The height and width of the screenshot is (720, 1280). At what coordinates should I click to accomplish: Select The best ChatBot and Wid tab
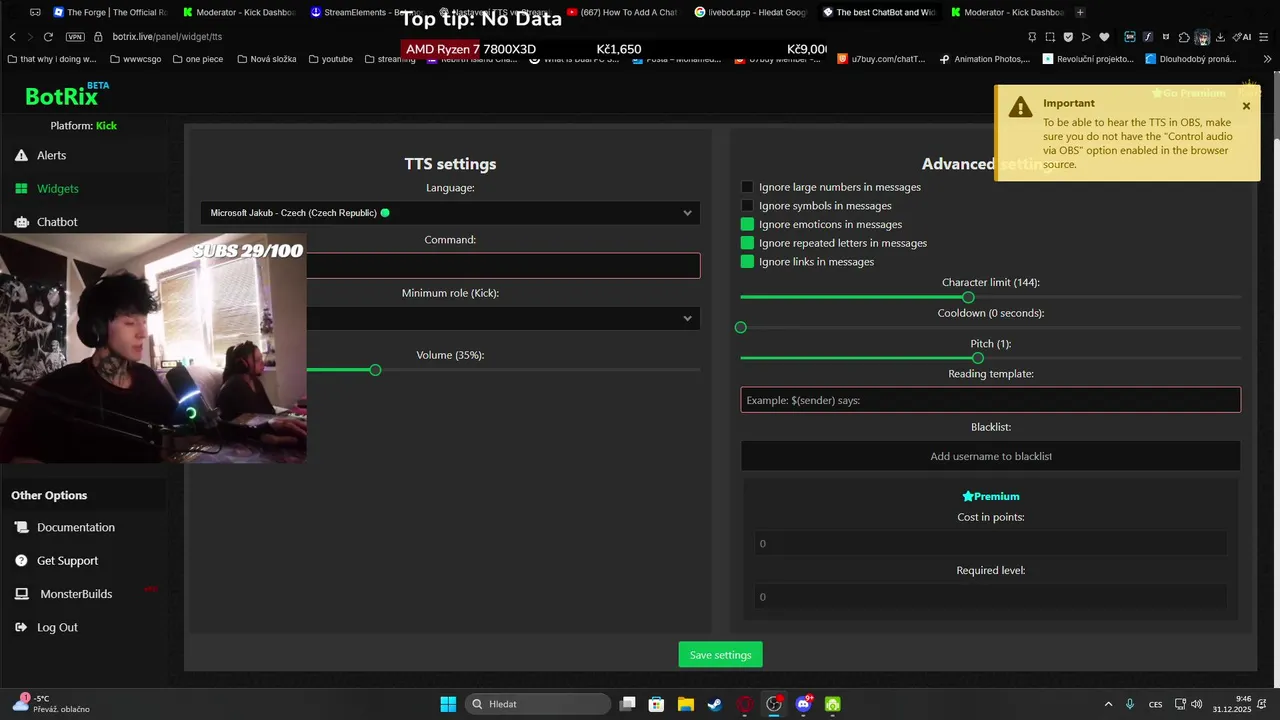coord(879,12)
